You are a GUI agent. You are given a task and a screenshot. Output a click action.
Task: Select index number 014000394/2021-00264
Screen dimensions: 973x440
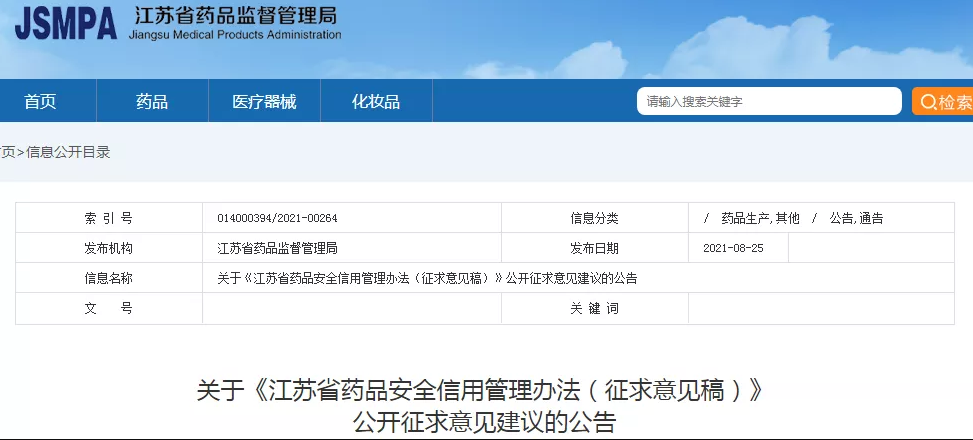pyautogui.click(x=277, y=218)
